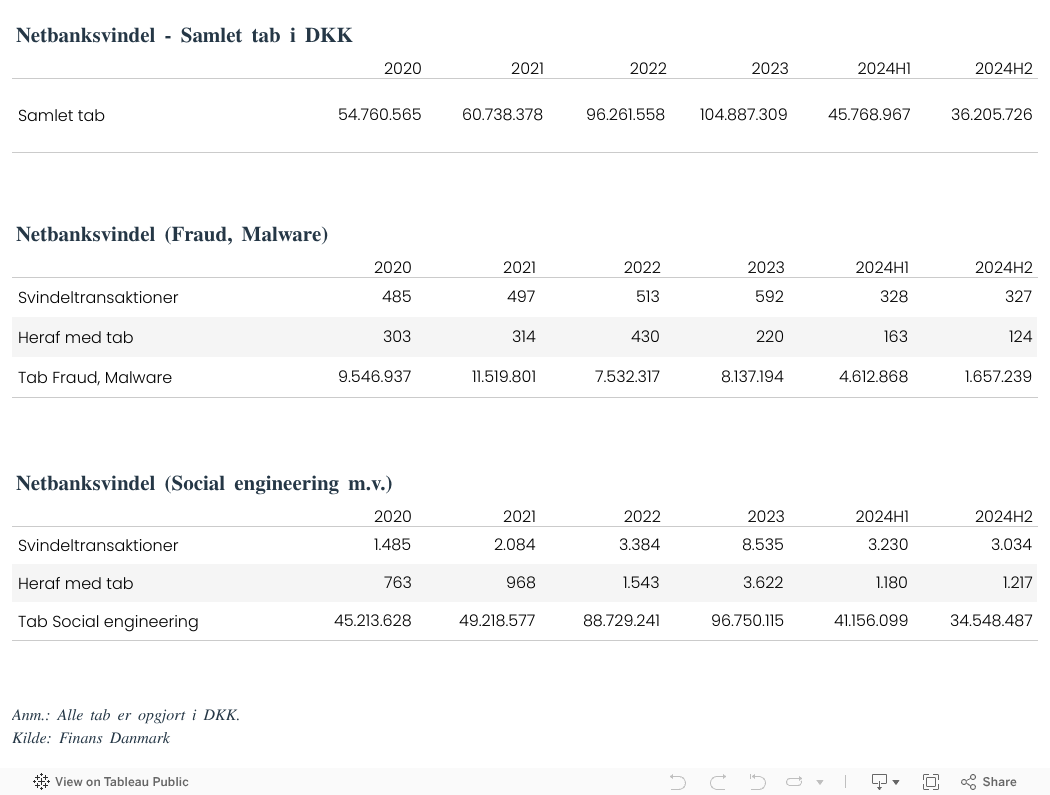Enter full screen with the Fullscreen icon
The image size is (1050, 795).
pos(930,782)
